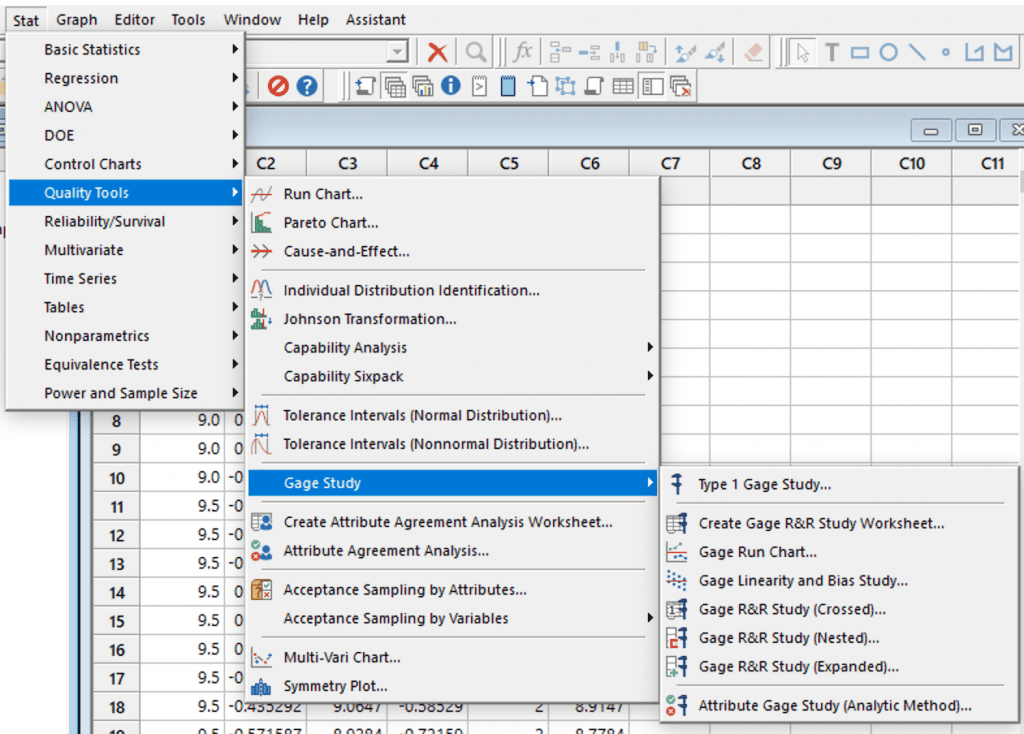Open the Editor menu
This screenshot has height=734, width=1024.
[x=135, y=20]
